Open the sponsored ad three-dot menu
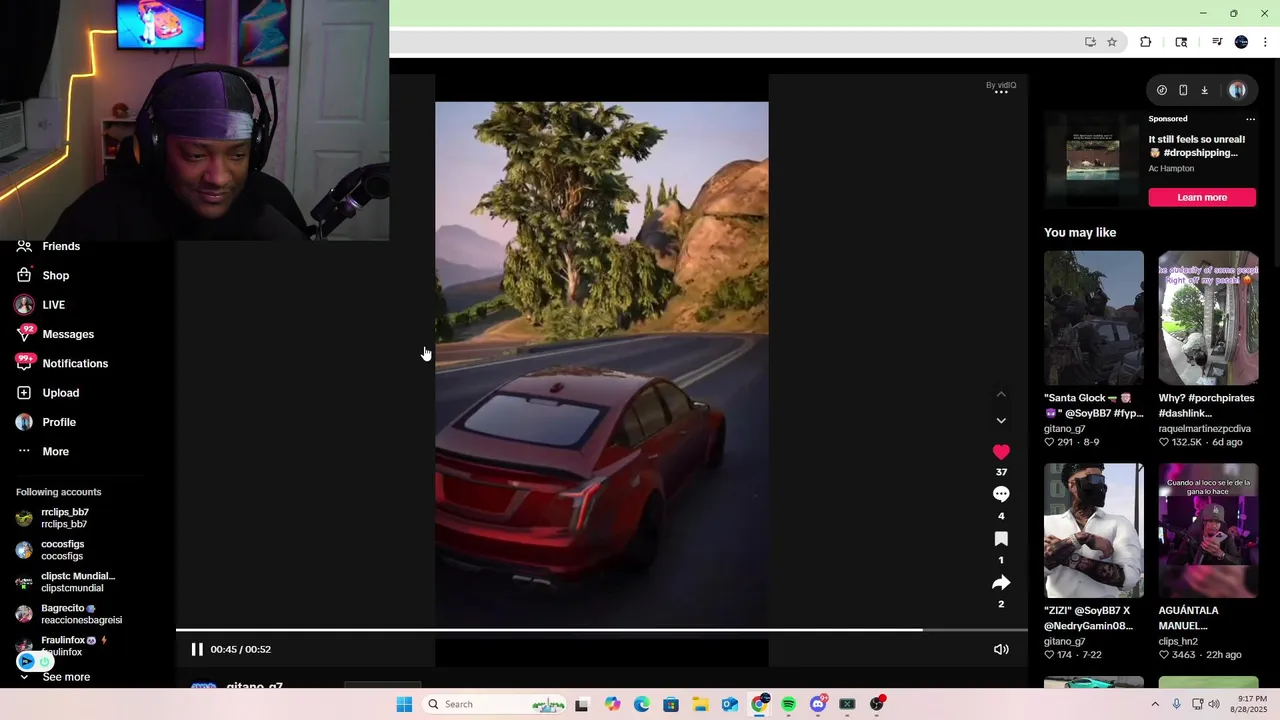 tap(1250, 119)
